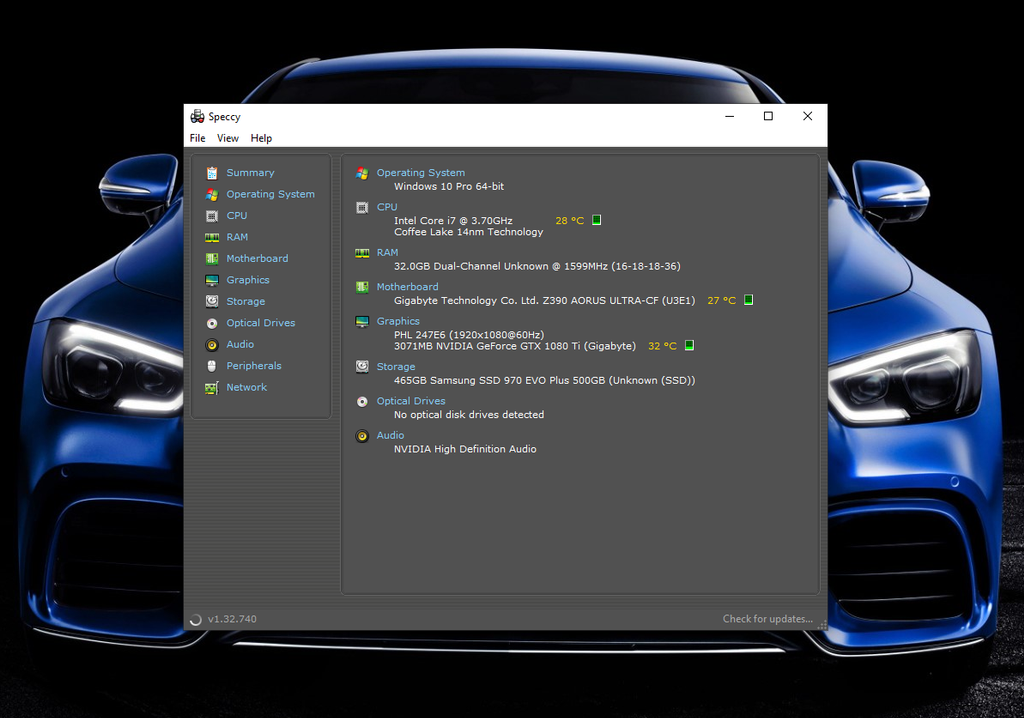Click the Summary icon in the sidebar

point(212,173)
